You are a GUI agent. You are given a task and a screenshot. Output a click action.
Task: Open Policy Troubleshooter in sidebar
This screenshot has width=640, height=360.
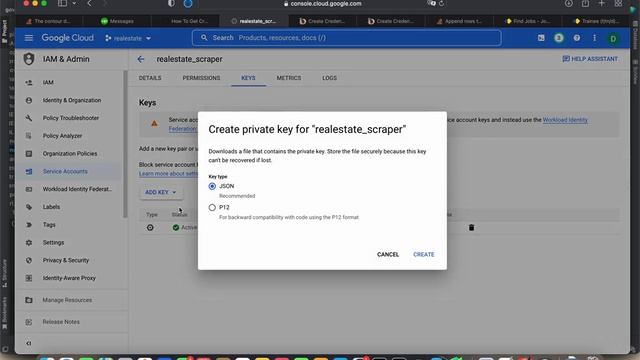70,118
